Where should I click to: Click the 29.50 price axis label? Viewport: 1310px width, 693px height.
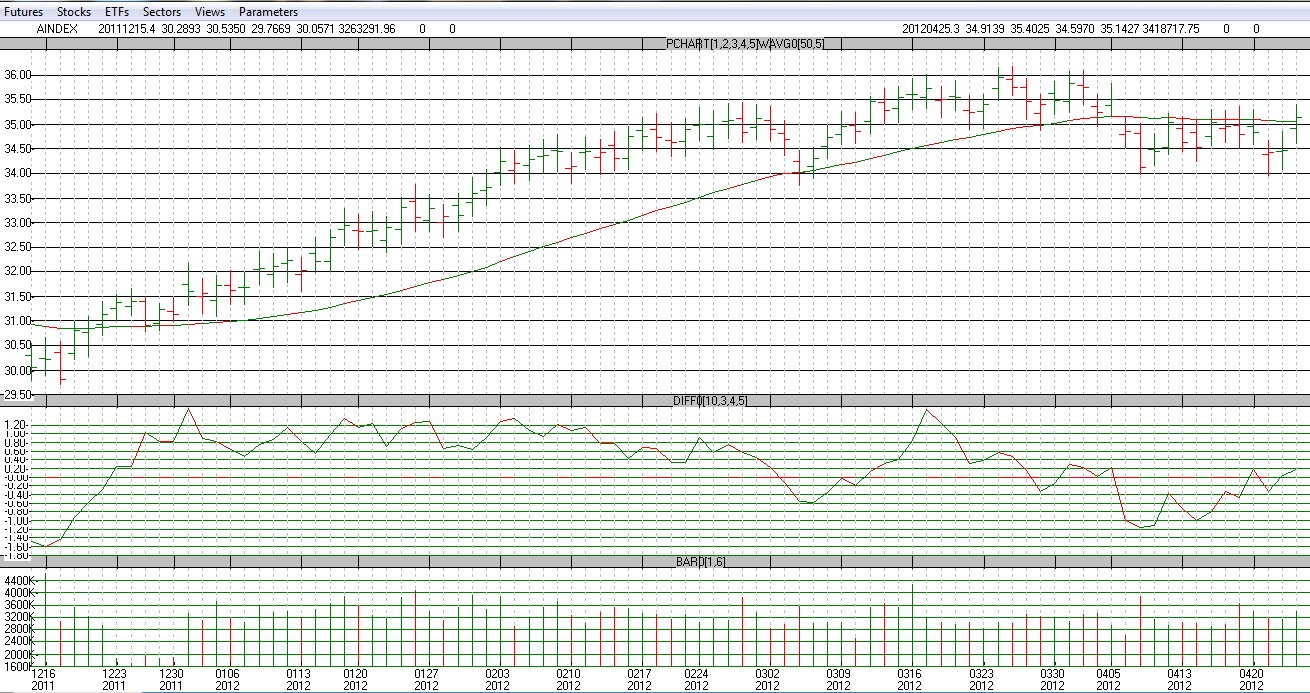[x=18, y=395]
